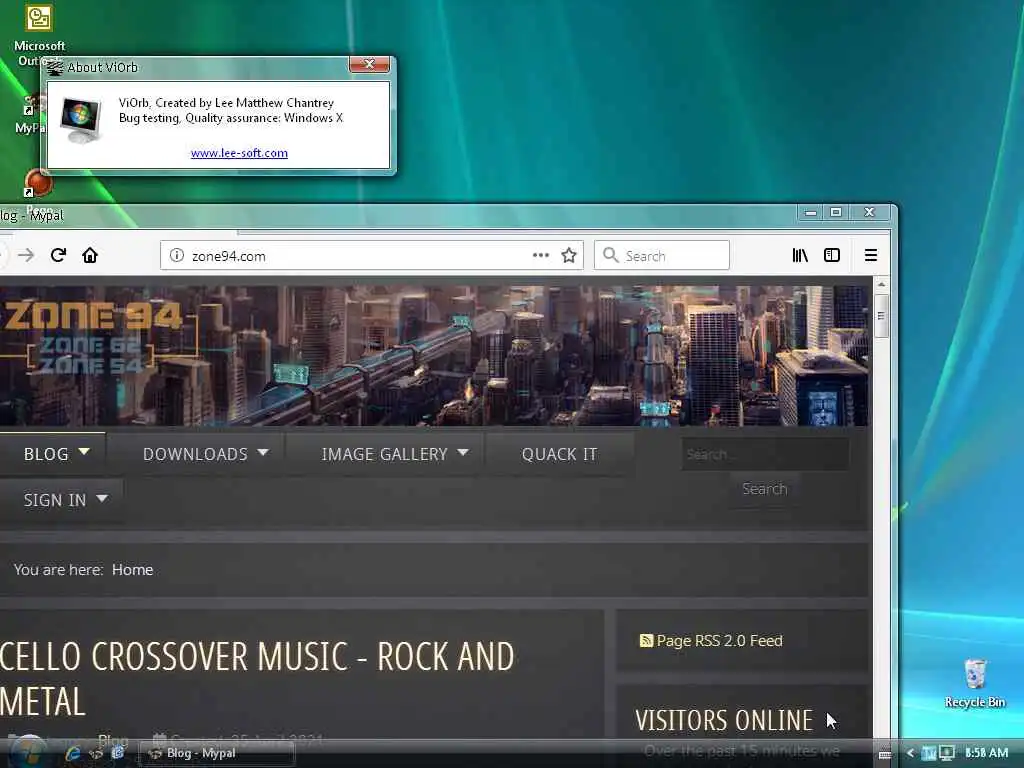Bookmark this page with the star
The image size is (1024, 768).
coord(569,255)
